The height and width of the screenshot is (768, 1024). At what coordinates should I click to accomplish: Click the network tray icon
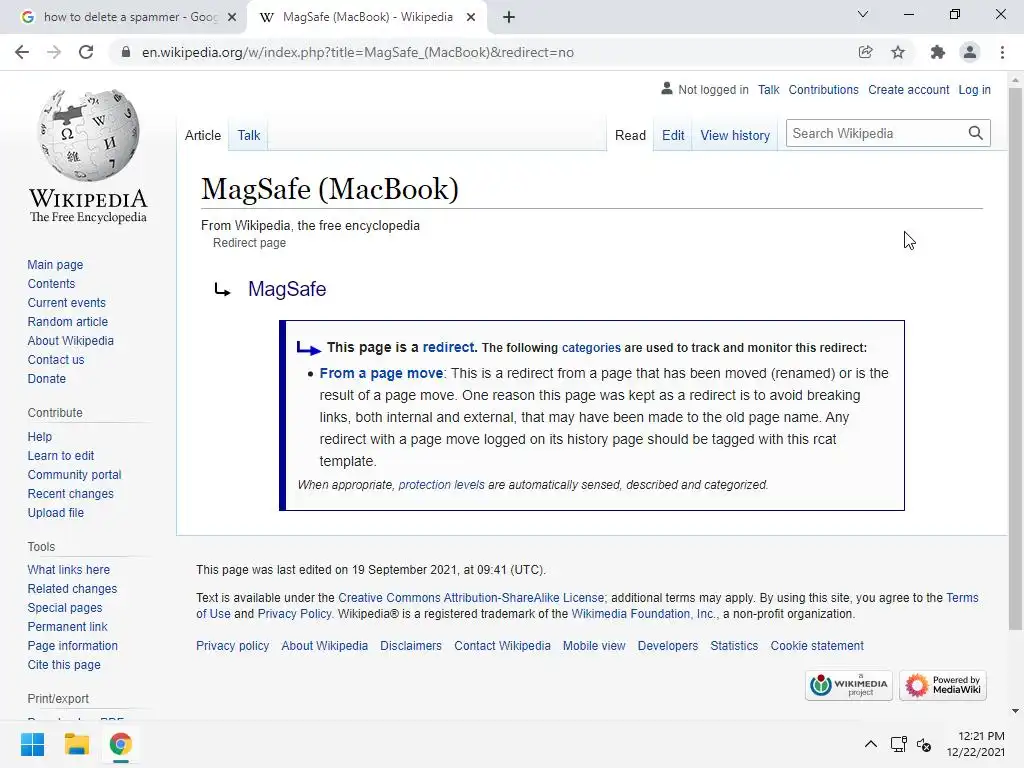[899, 744]
